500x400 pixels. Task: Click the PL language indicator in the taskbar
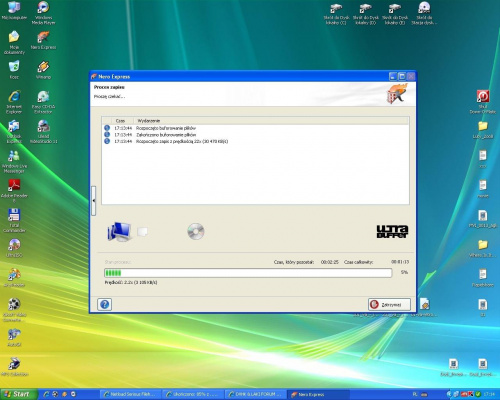[x=415, y=394]
